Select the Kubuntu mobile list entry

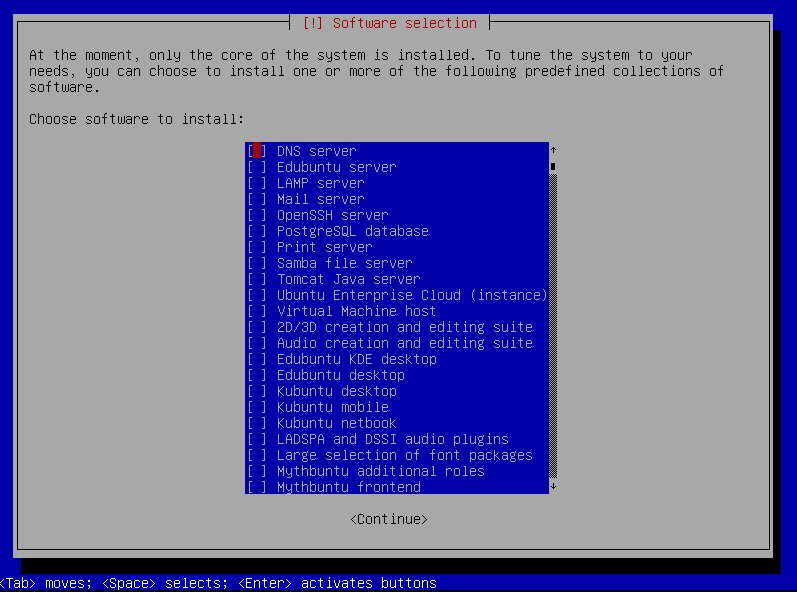point(397,407)
